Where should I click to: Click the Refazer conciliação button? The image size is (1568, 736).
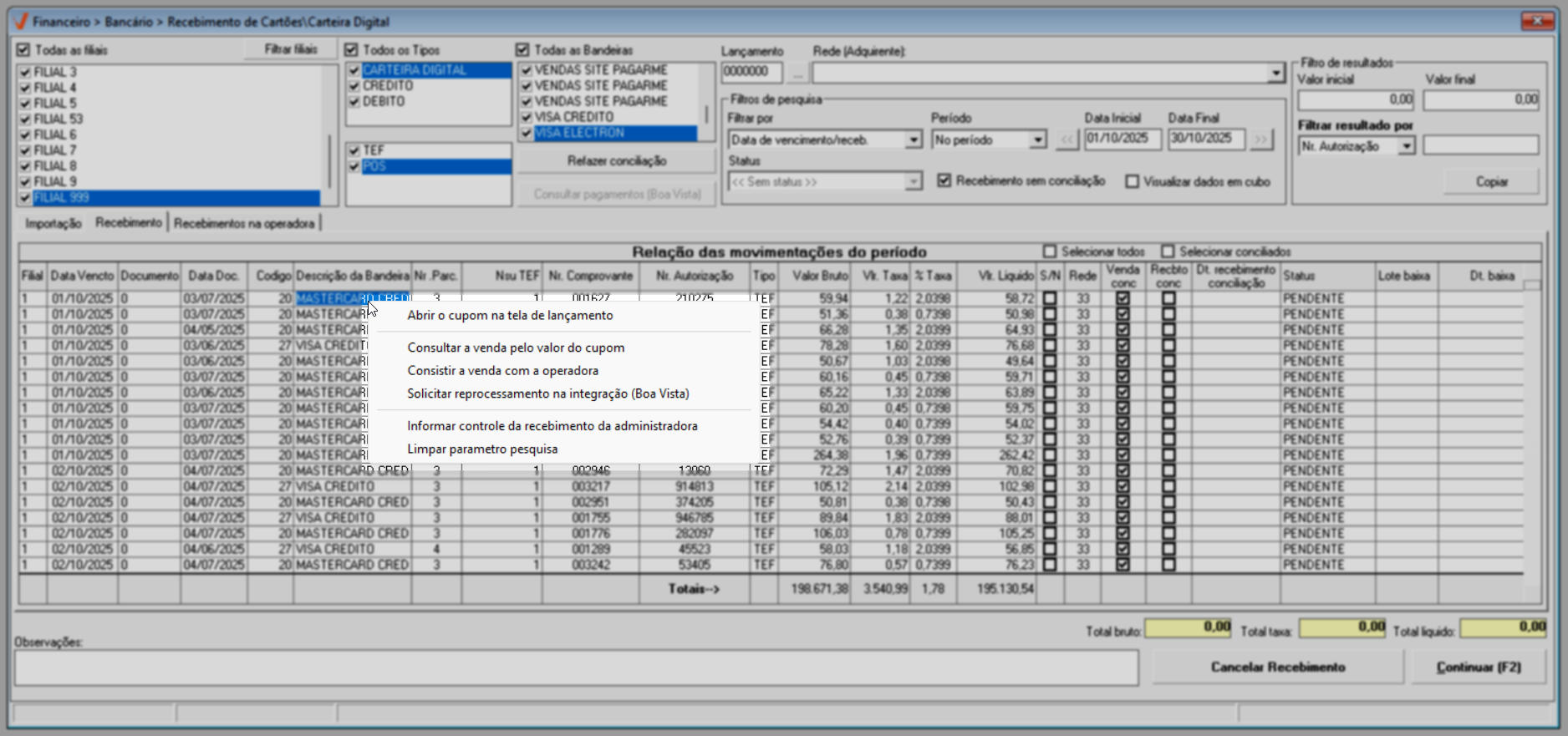[616, 160]
